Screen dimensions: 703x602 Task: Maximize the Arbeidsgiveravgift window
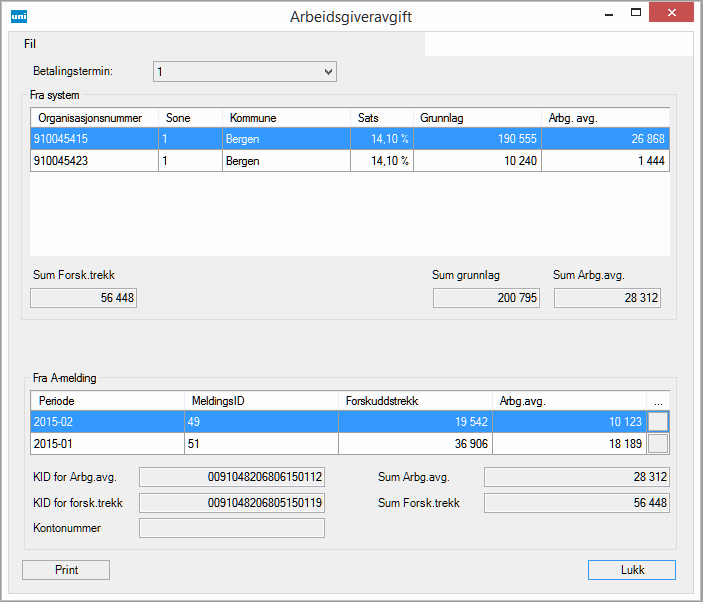(635, 14)
